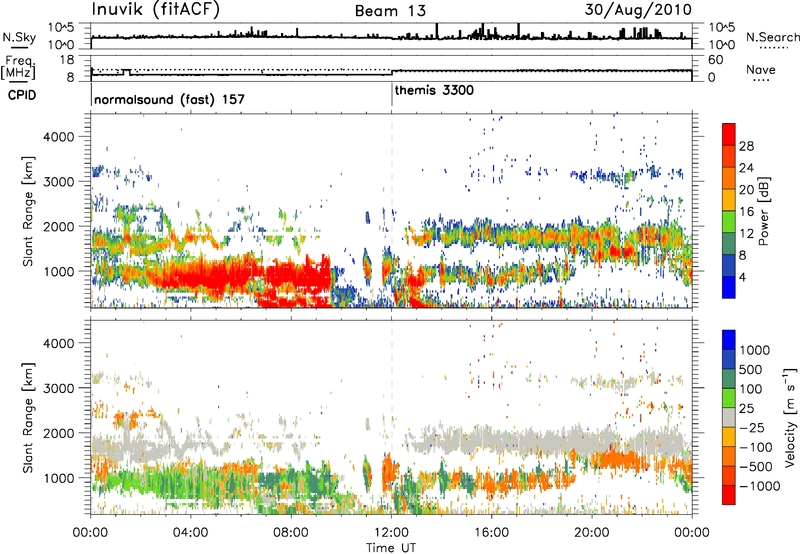Image resolution: width=800 pixels, height=554 pixels.
Task: Click the '4' power colorbar tick
Action: pyautogui.click(x=742, y=278)
